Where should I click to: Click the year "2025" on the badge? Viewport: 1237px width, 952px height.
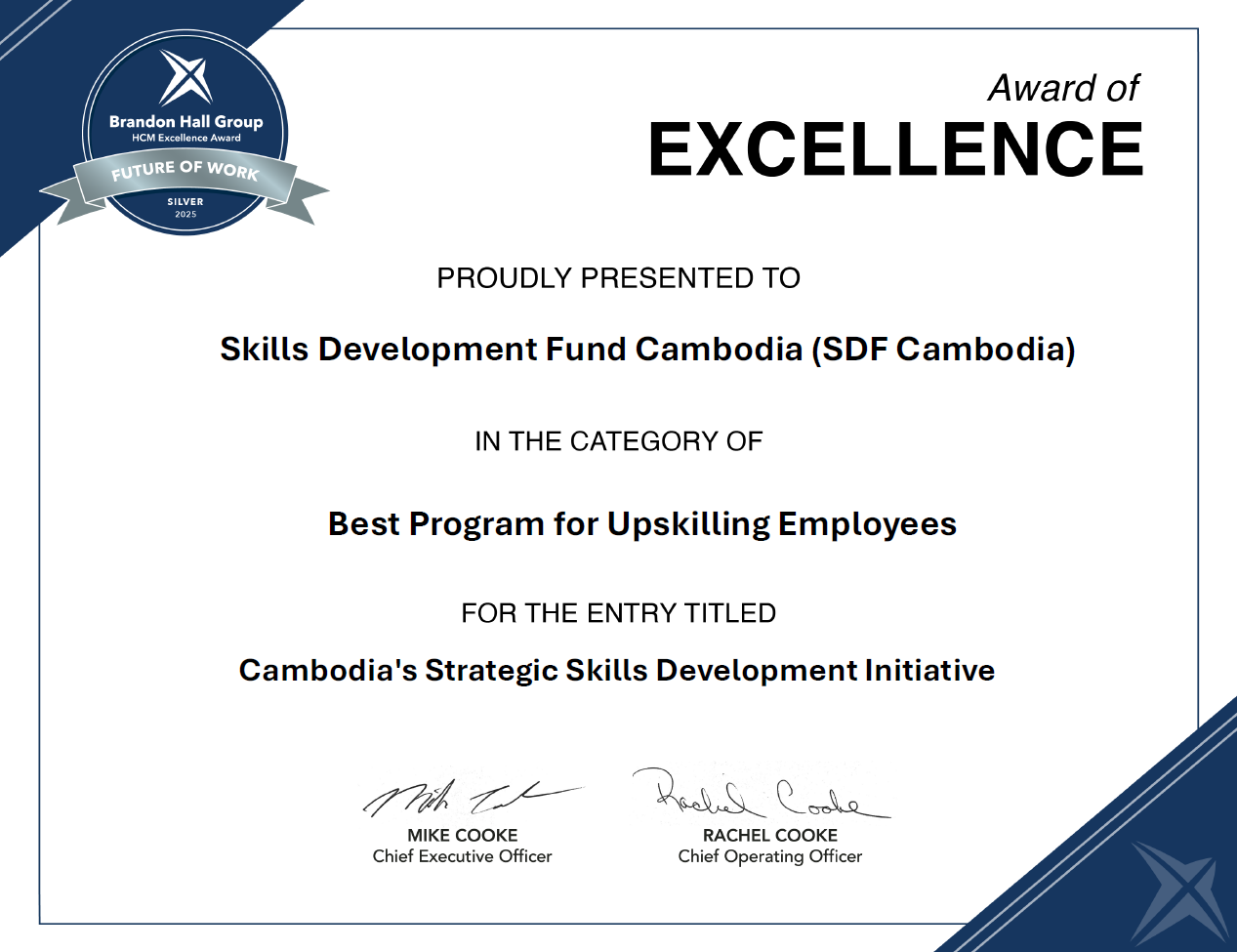186,215
